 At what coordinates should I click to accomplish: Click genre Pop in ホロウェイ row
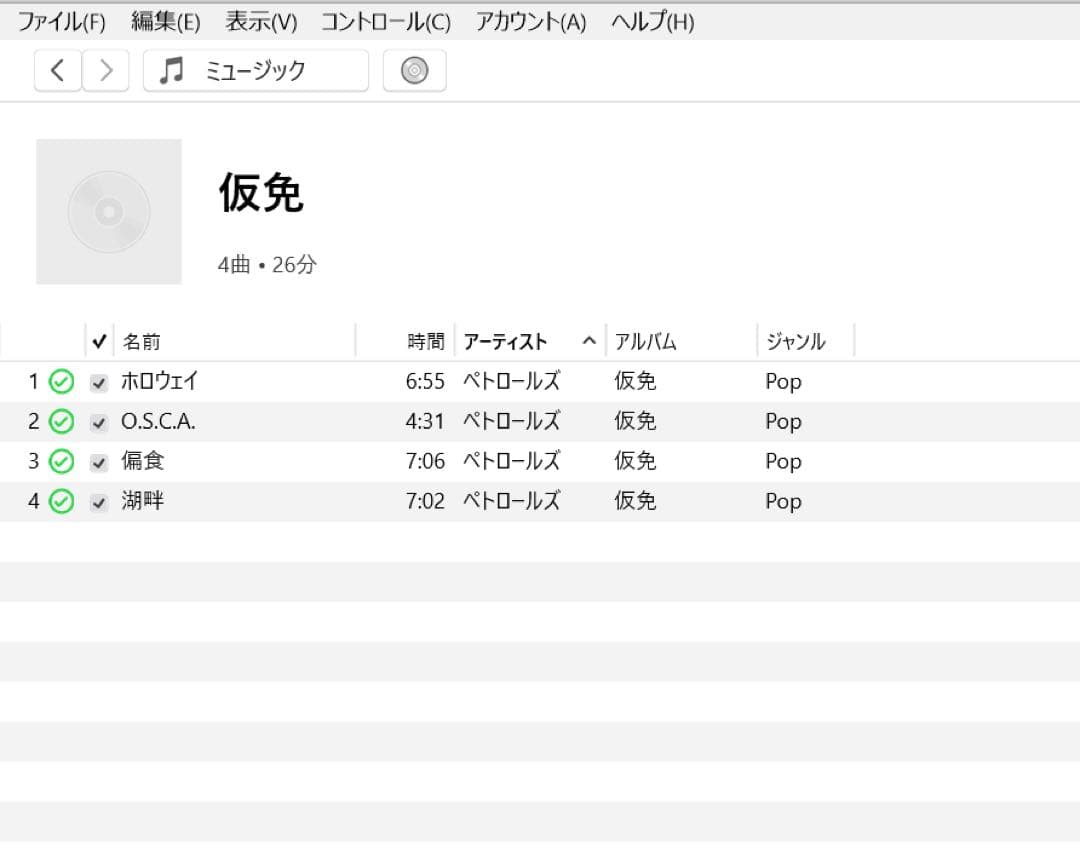pyautogui.click(x=783, y=382)
